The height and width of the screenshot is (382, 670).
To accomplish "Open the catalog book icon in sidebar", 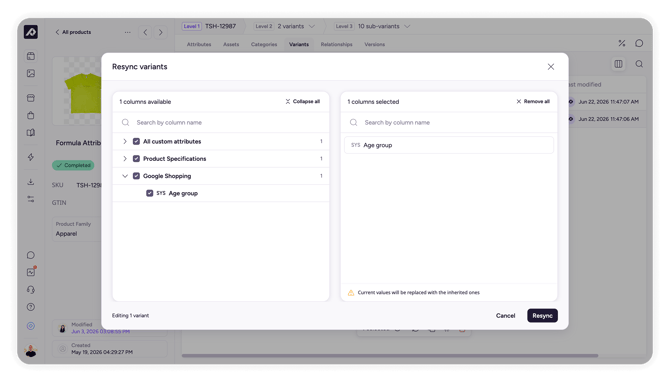I will 31,132.
